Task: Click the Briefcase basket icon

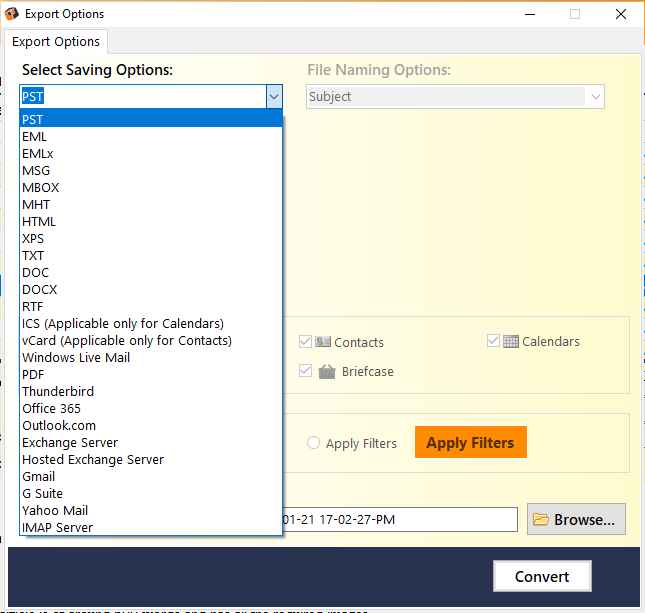Action: 327,372
